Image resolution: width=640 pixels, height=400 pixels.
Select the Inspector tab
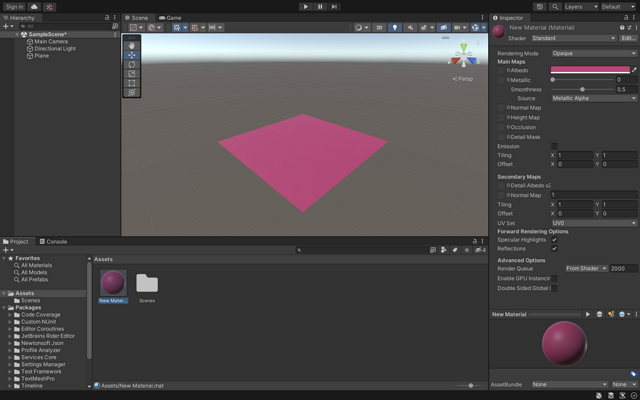pos(508,18)
